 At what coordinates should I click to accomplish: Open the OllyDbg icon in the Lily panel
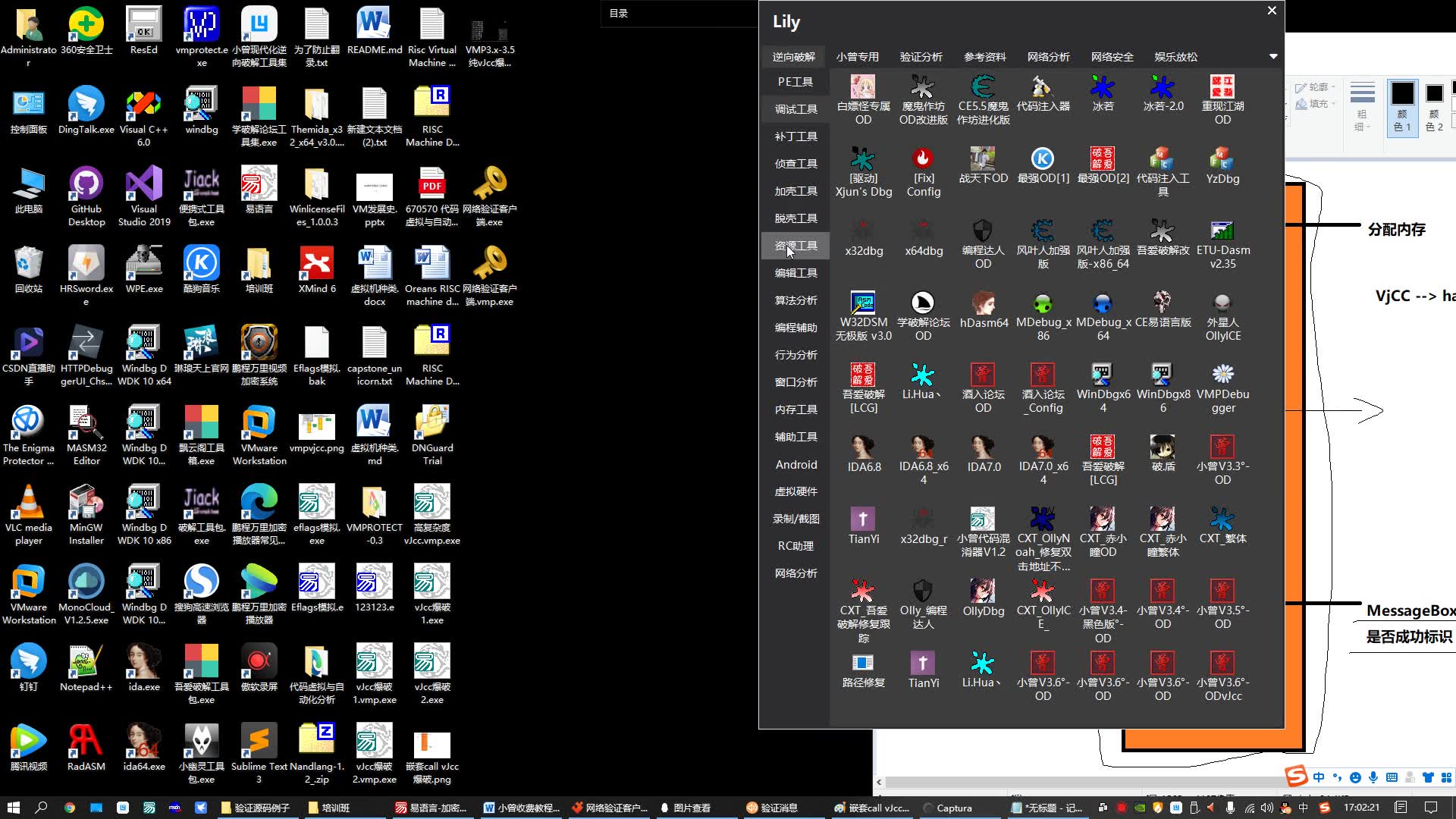(983, 592)
